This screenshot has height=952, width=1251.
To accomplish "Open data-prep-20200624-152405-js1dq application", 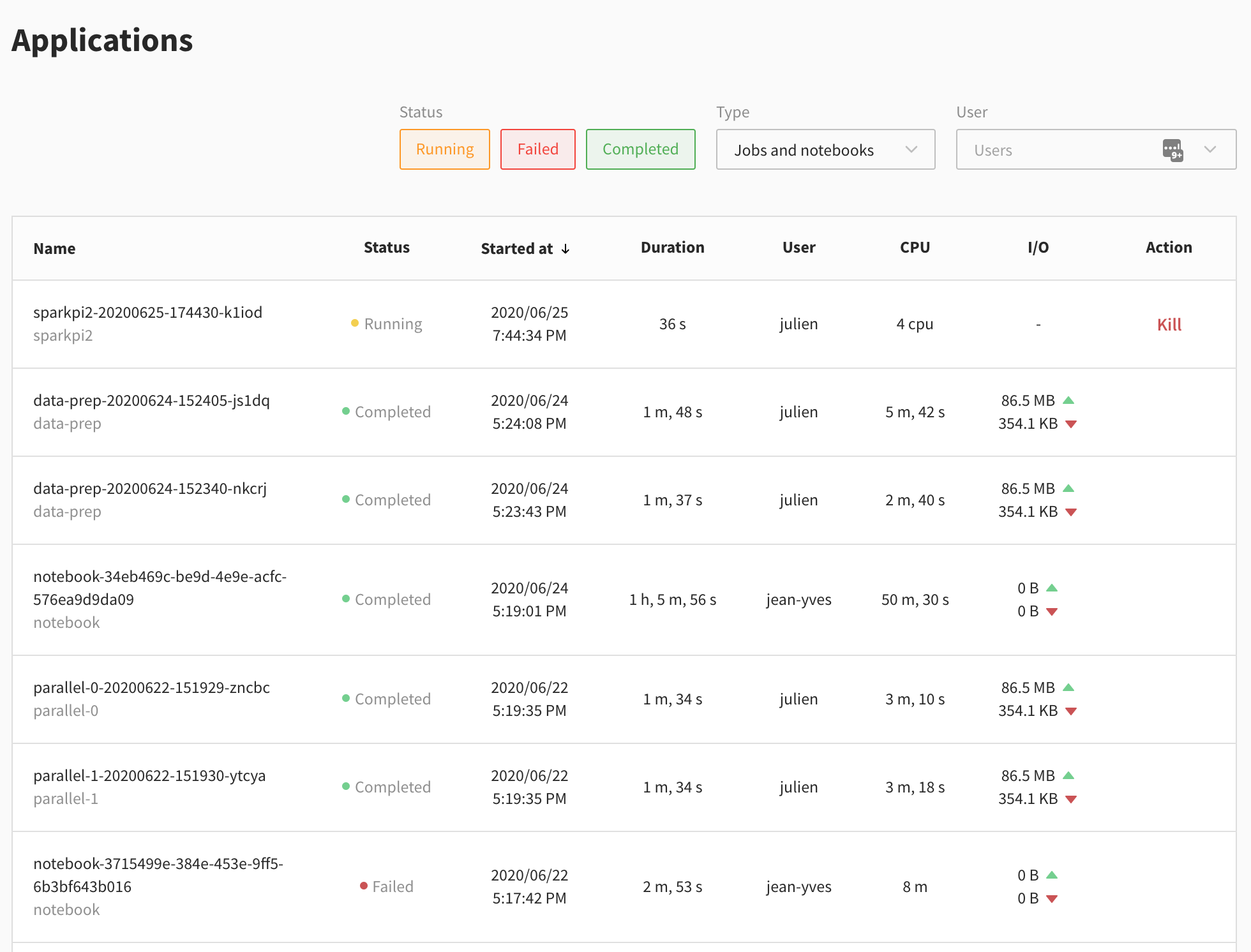I will point(151,400).
